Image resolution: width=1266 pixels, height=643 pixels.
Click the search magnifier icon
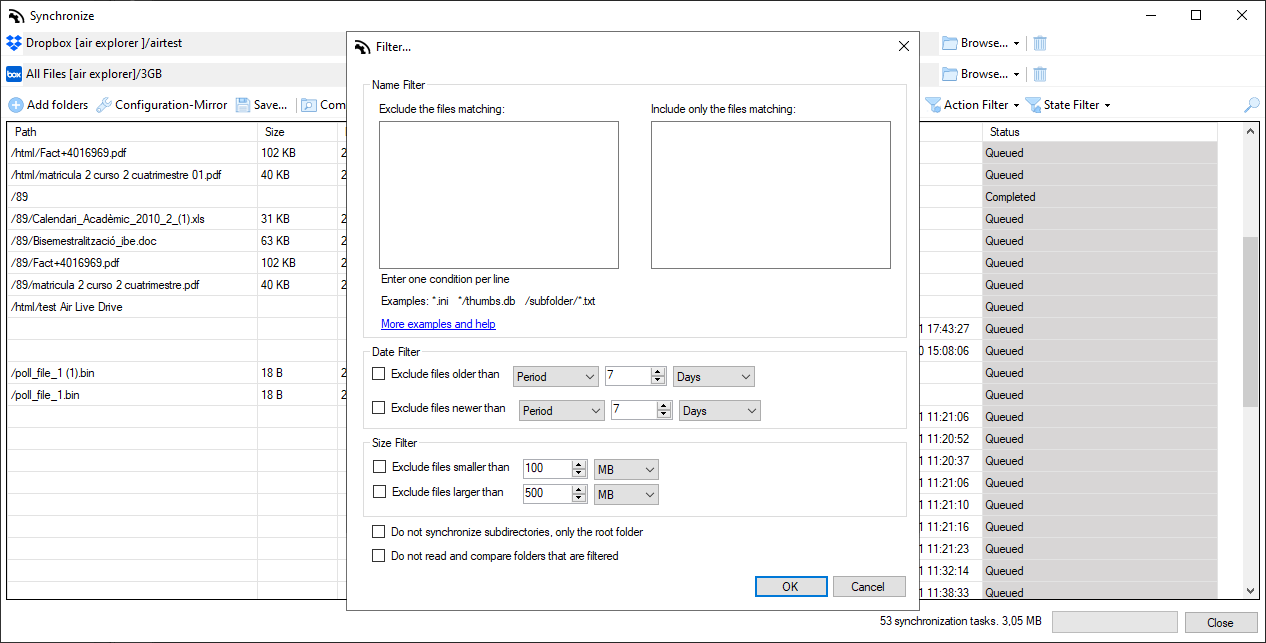(1252, 104)
